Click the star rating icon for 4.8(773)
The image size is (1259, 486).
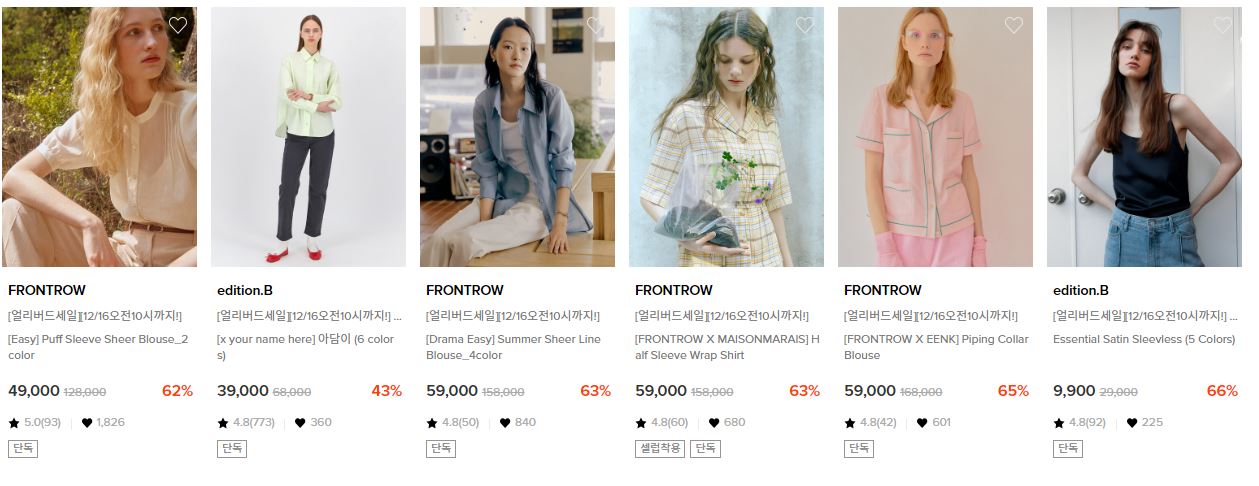pyautogui.click(x=223, y=423)
